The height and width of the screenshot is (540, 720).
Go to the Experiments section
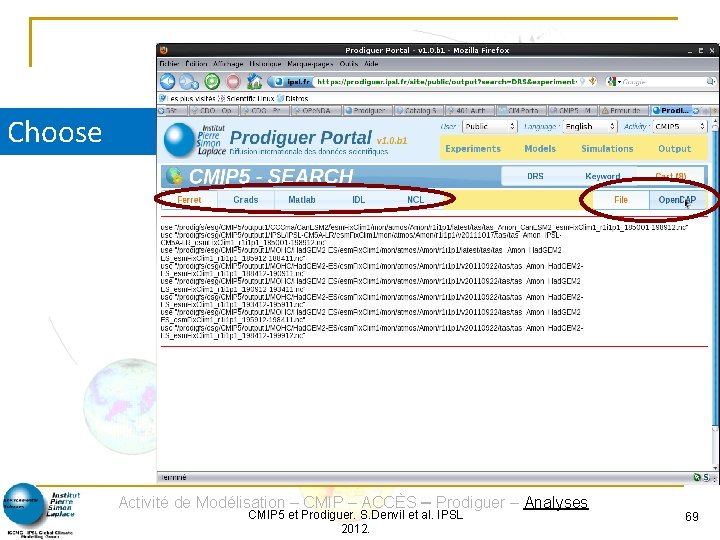coord(473,149)
